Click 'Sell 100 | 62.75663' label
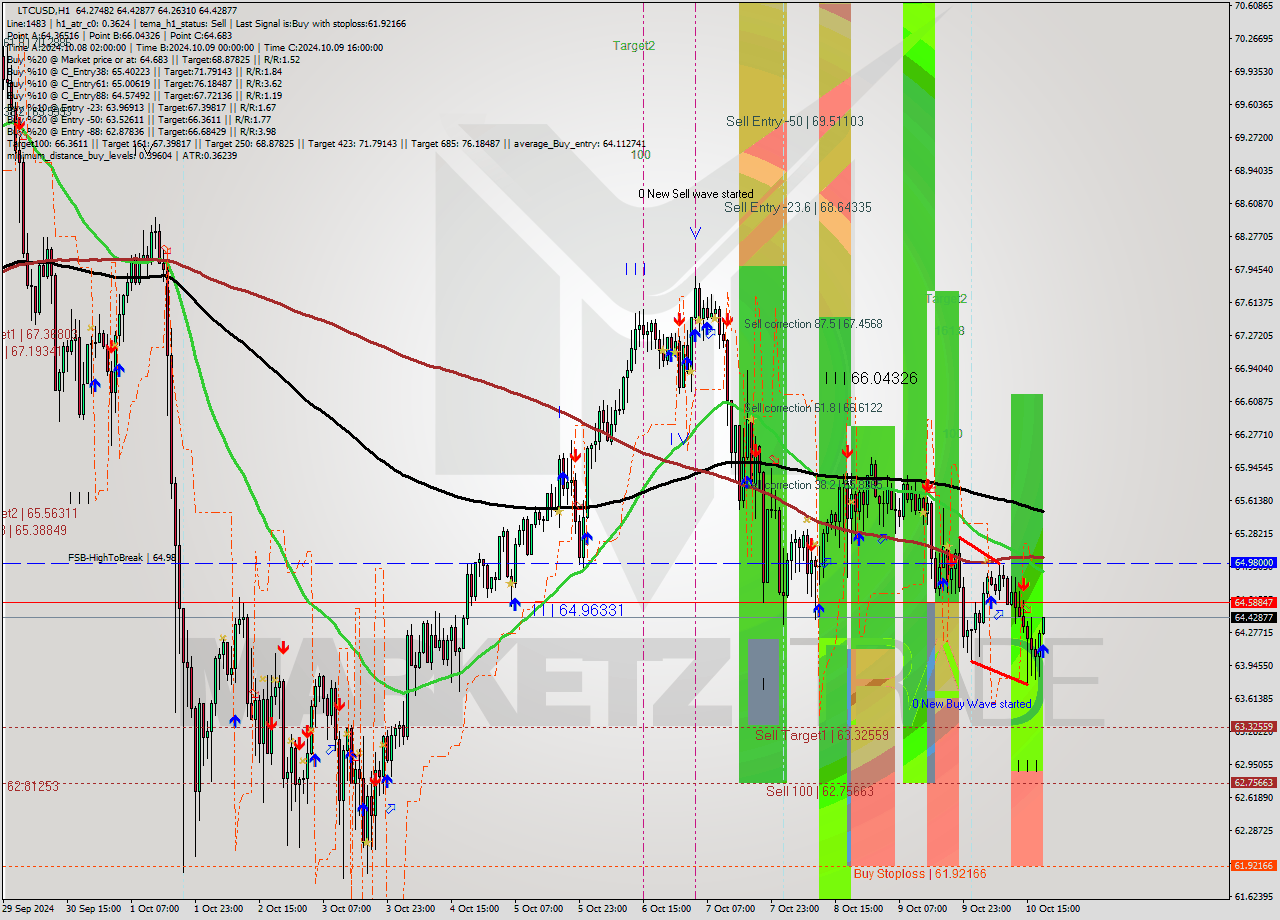1280x920 pixels. (x=820, y=791)
